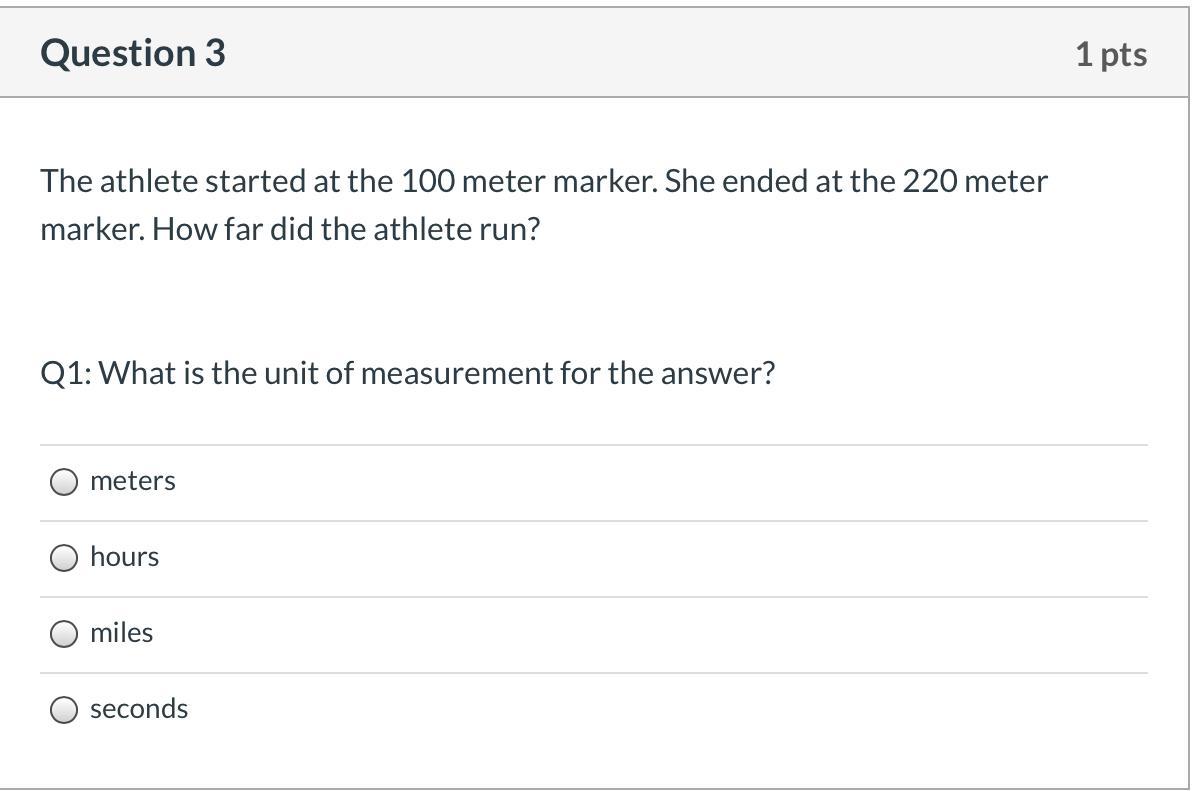Click the 'miles' answer label text

pos(121,633)
